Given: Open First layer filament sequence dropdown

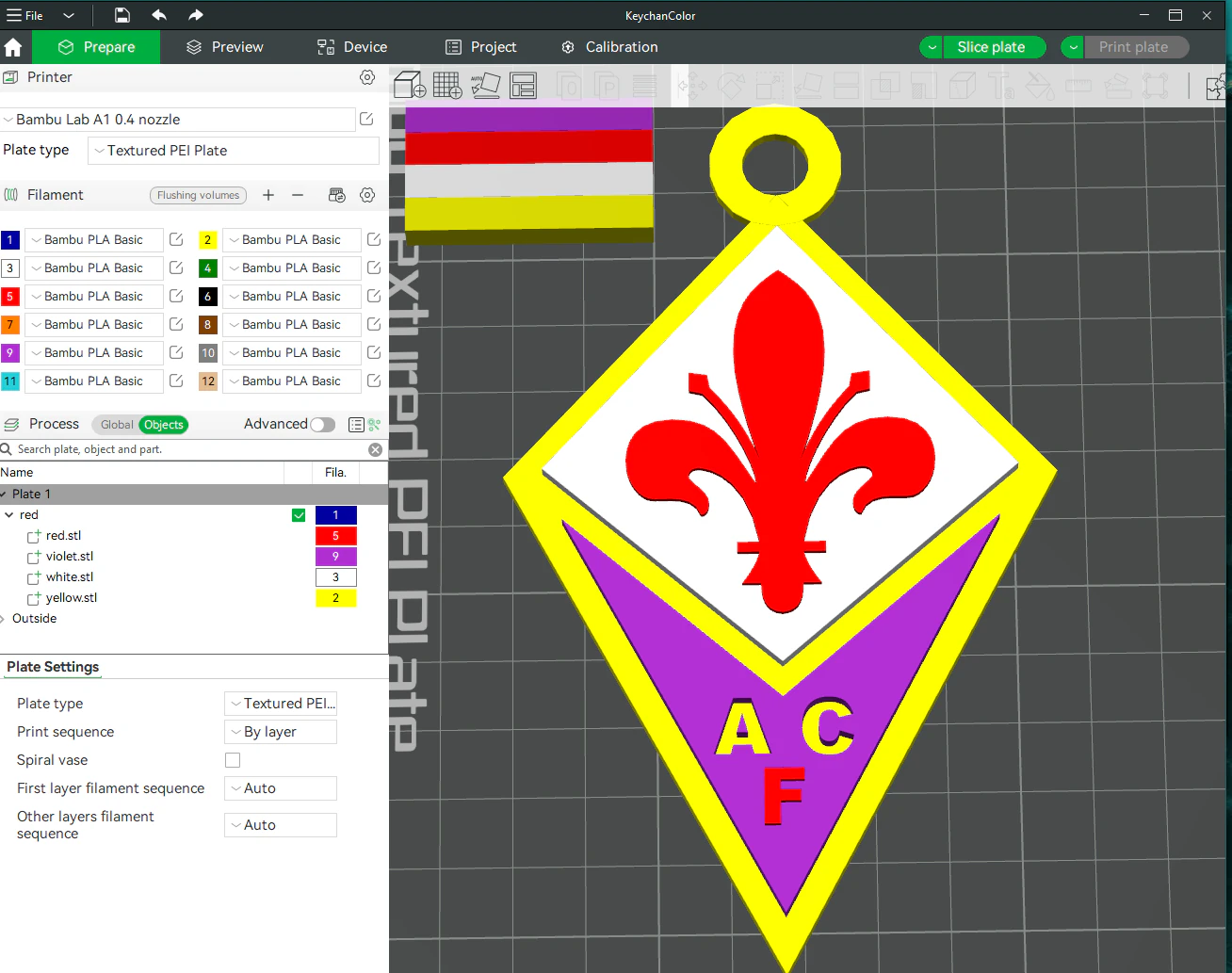Looking at the screenshot, I should pos(281,788).
